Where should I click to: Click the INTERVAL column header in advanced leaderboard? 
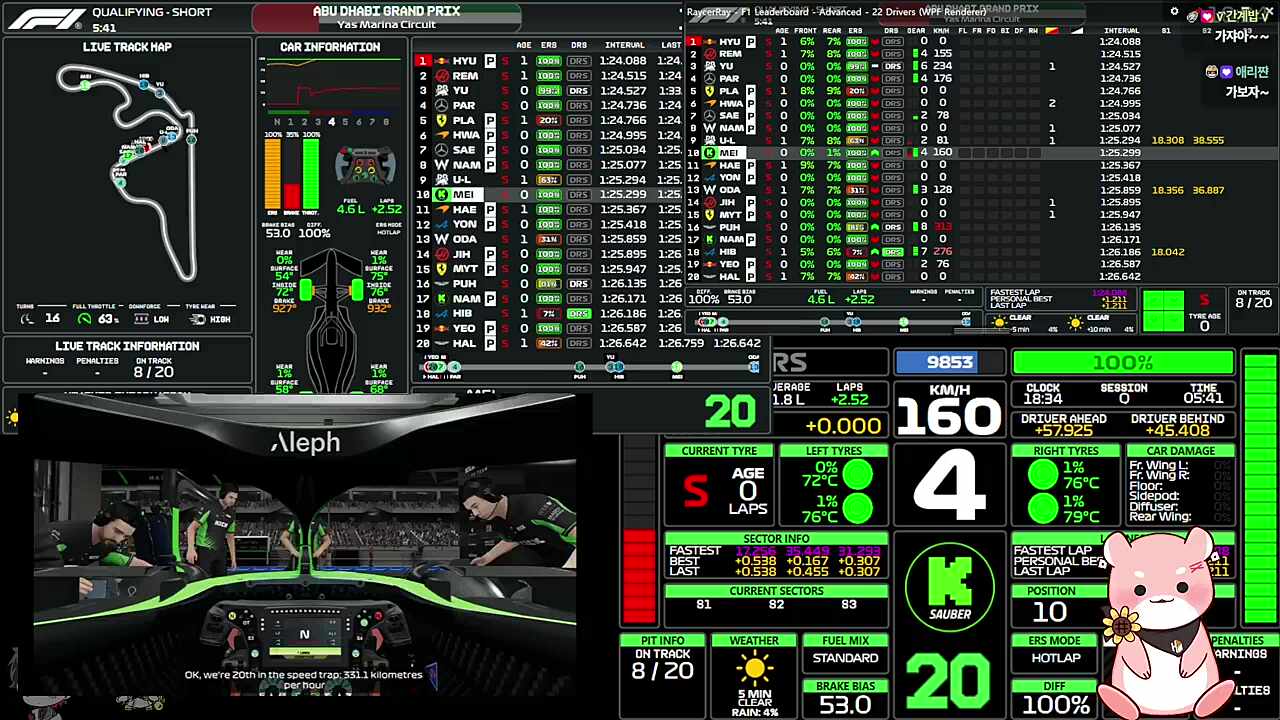pos(1121,31)
